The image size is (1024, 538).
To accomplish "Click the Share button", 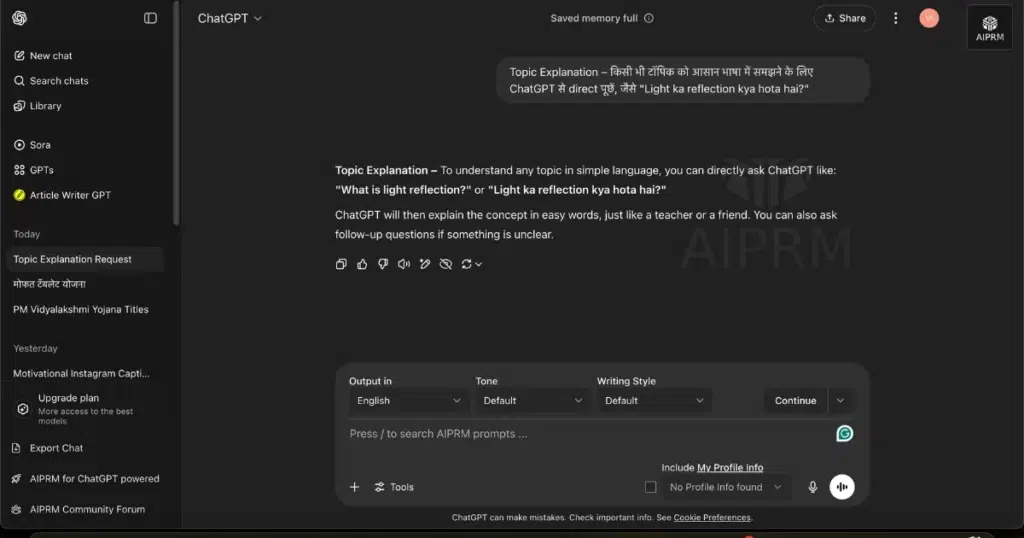I will [844, 18].
